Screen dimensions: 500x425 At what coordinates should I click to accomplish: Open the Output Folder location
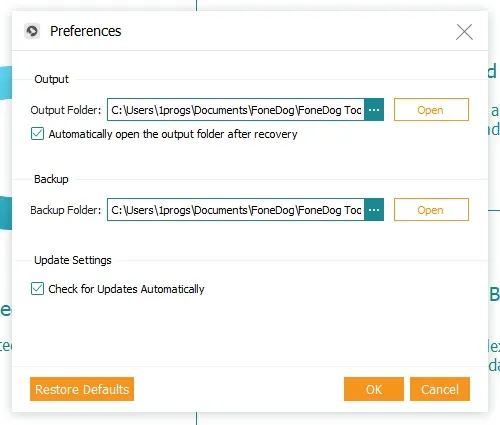pyautogui.click(x=431, y=110)
